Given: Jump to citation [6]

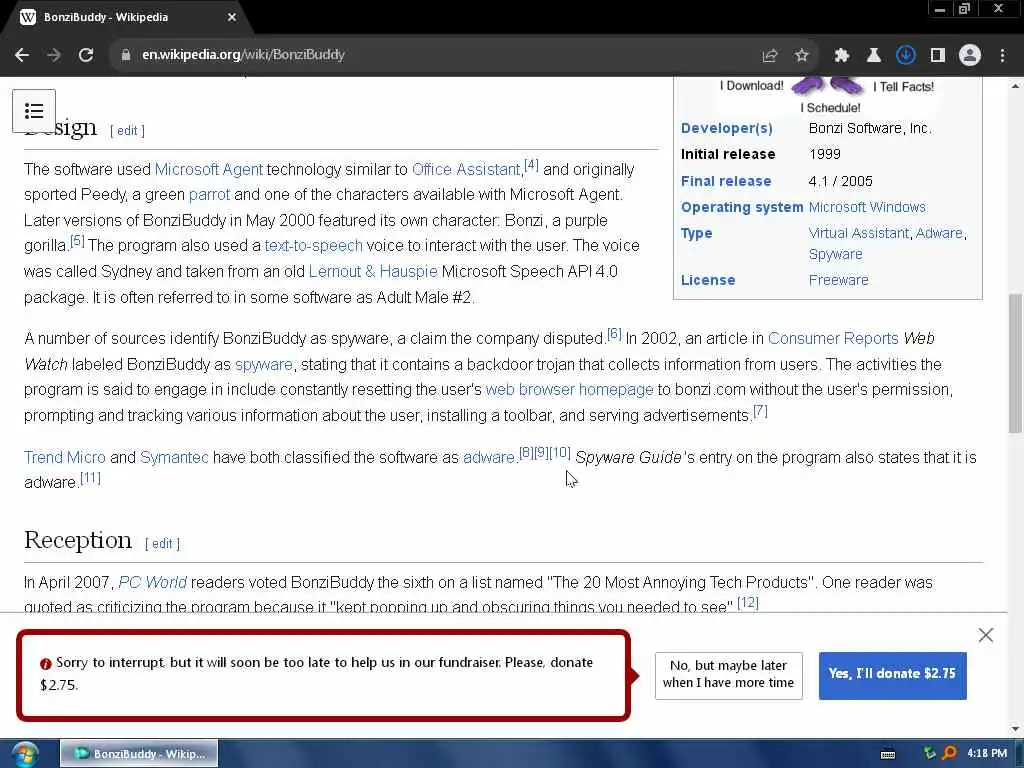Looking at the screenshot, I should coord(615,334).
